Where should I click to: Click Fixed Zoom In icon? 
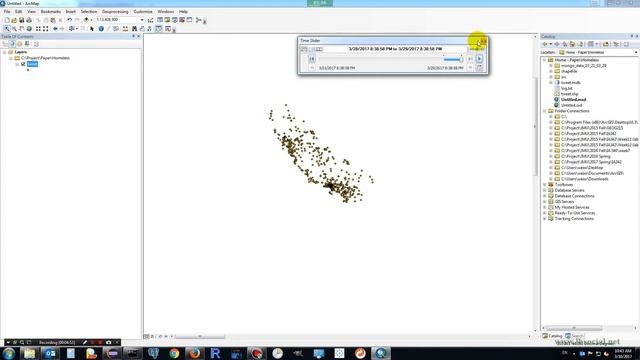(x=38, y=29)
